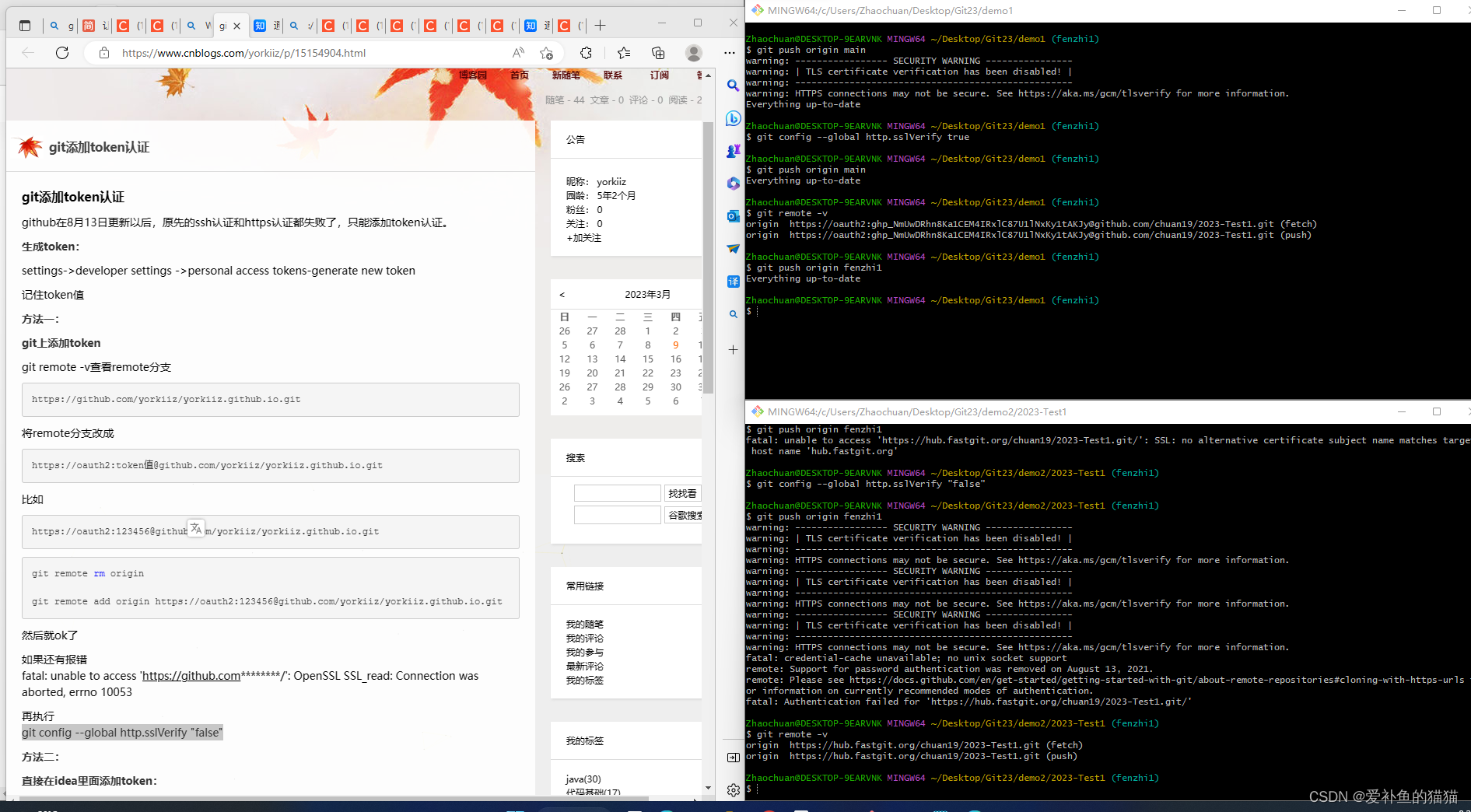Open the git添加token认证 header title link
This screenshot has height=812, width=1471.
(99, 147)
